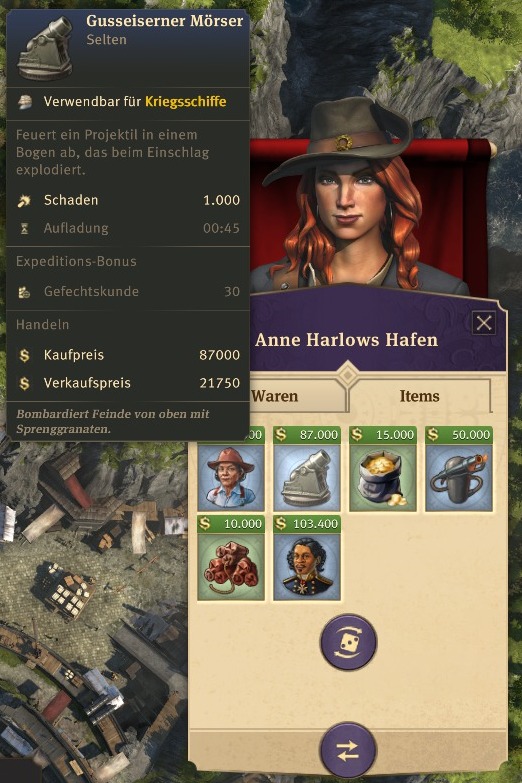Open the Items tab
The image size is (522, 783).
pos(420,396)
